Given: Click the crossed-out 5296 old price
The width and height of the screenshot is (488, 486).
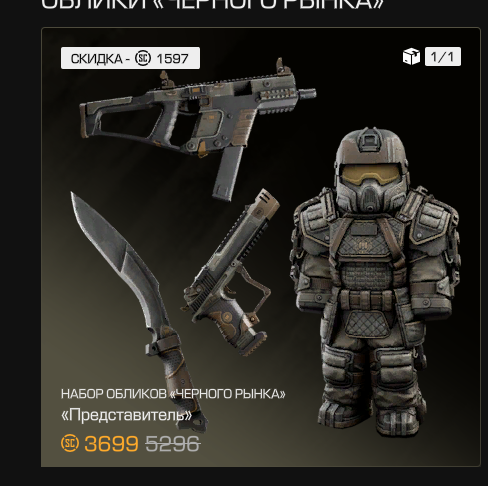Looking at the screenshot, I should (x=173, y=444).
